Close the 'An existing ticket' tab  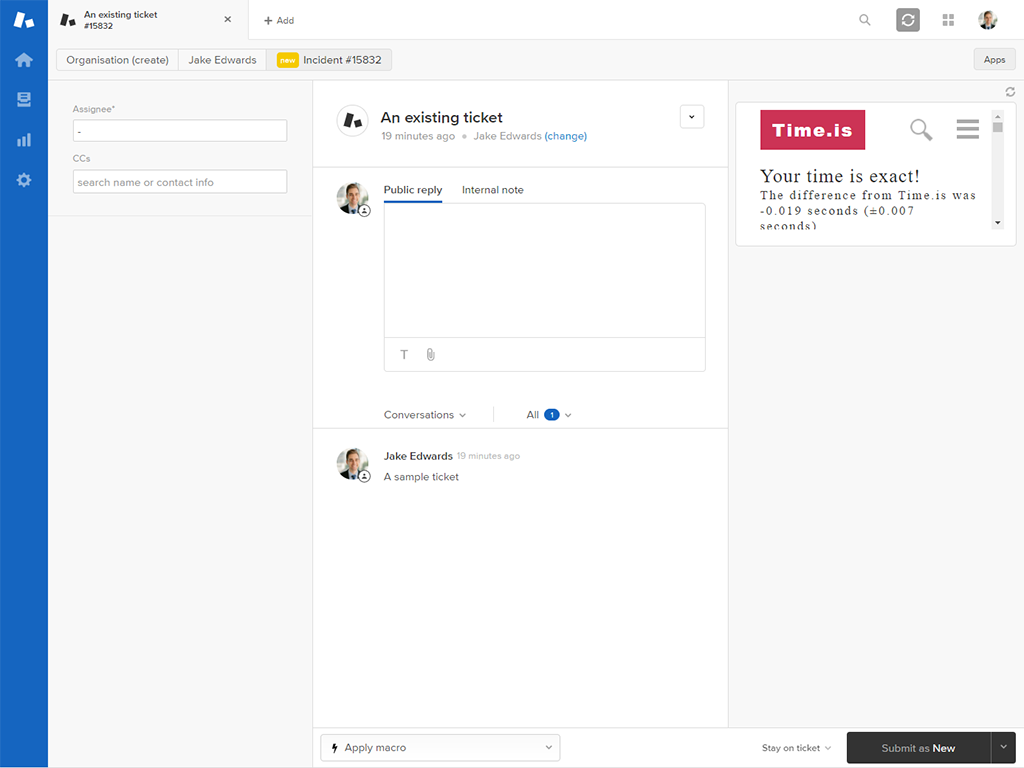tap(228, 20)
